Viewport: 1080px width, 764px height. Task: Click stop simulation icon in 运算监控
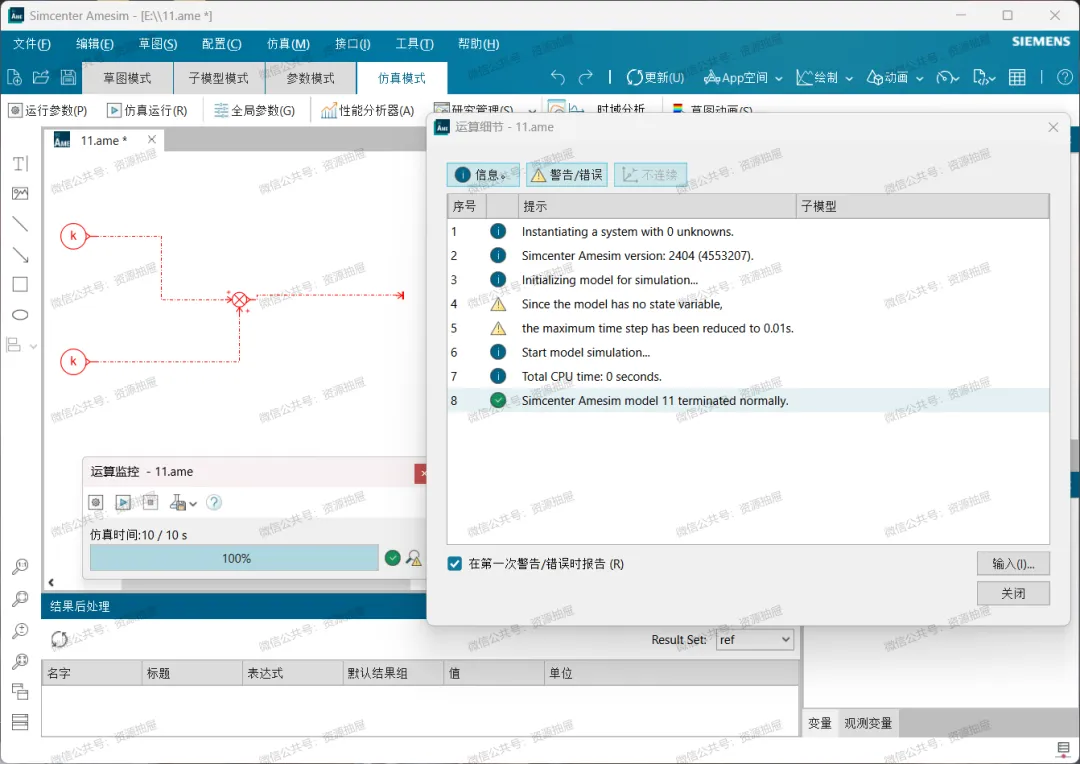pyautogui.click(x=151, y=503)
